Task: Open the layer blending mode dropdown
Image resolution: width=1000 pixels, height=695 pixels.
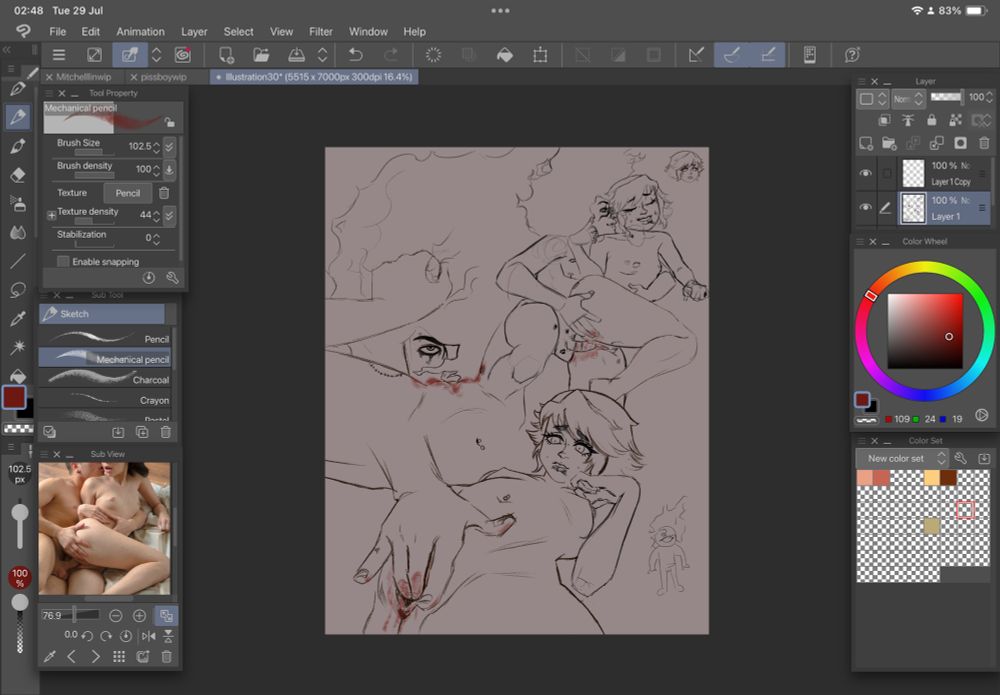Action: pos(908,99)
